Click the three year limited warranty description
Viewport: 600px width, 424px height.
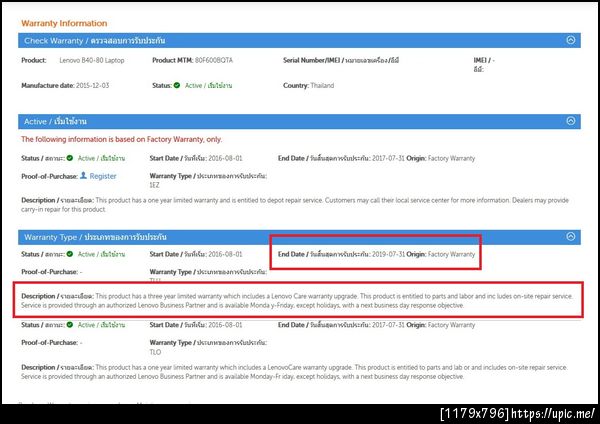pos(297,301)
